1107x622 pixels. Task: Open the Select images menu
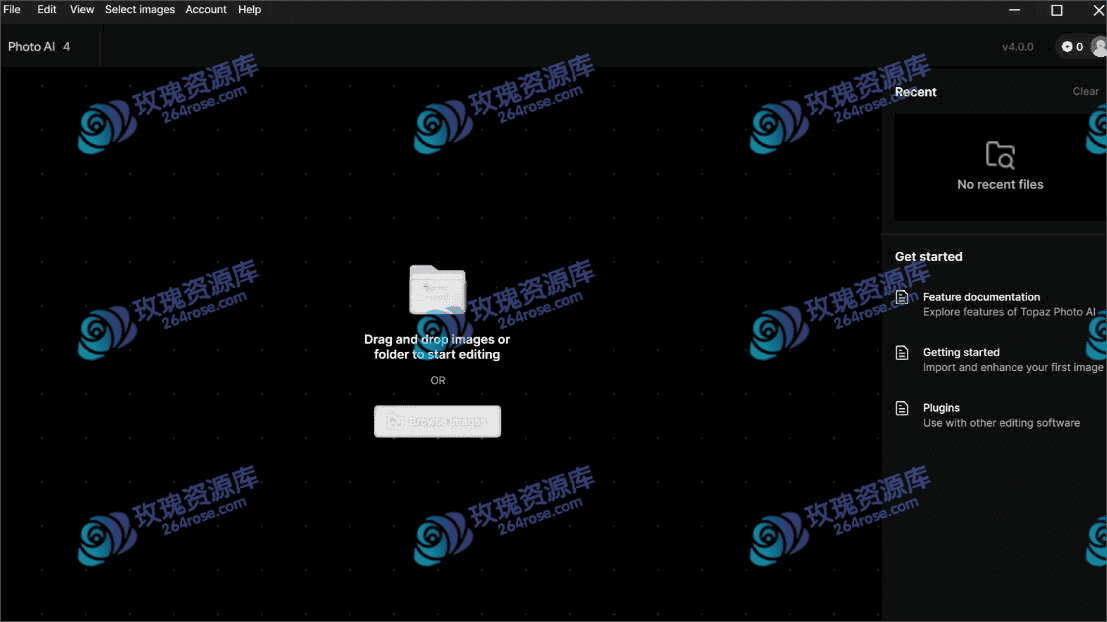(x=140, y=9)
